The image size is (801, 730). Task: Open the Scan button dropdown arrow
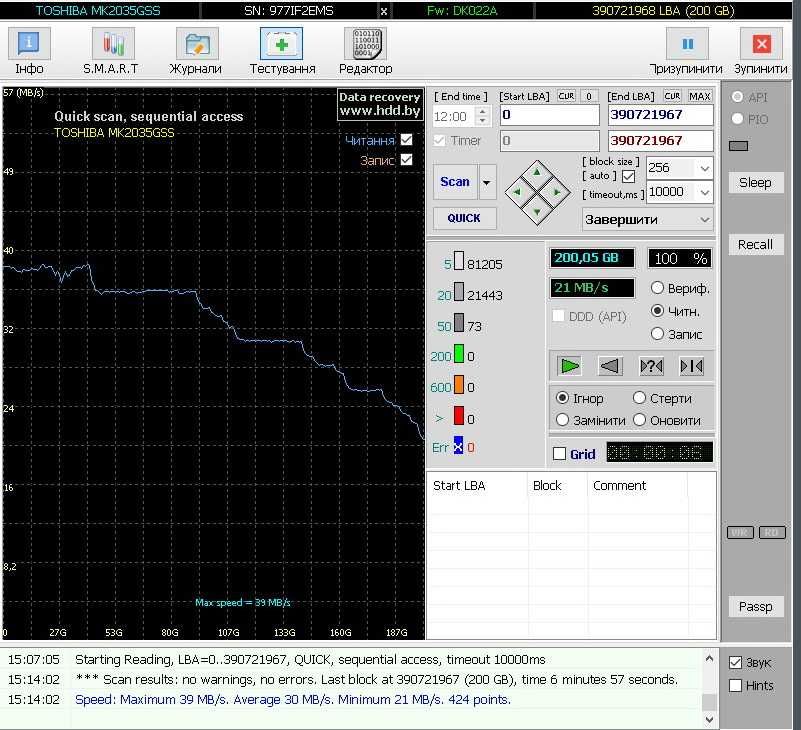coord(487,182)
